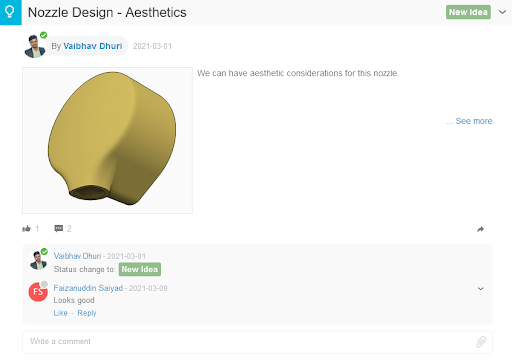
Task: Like the 'Looks good' comment
Action: (61, 313)
